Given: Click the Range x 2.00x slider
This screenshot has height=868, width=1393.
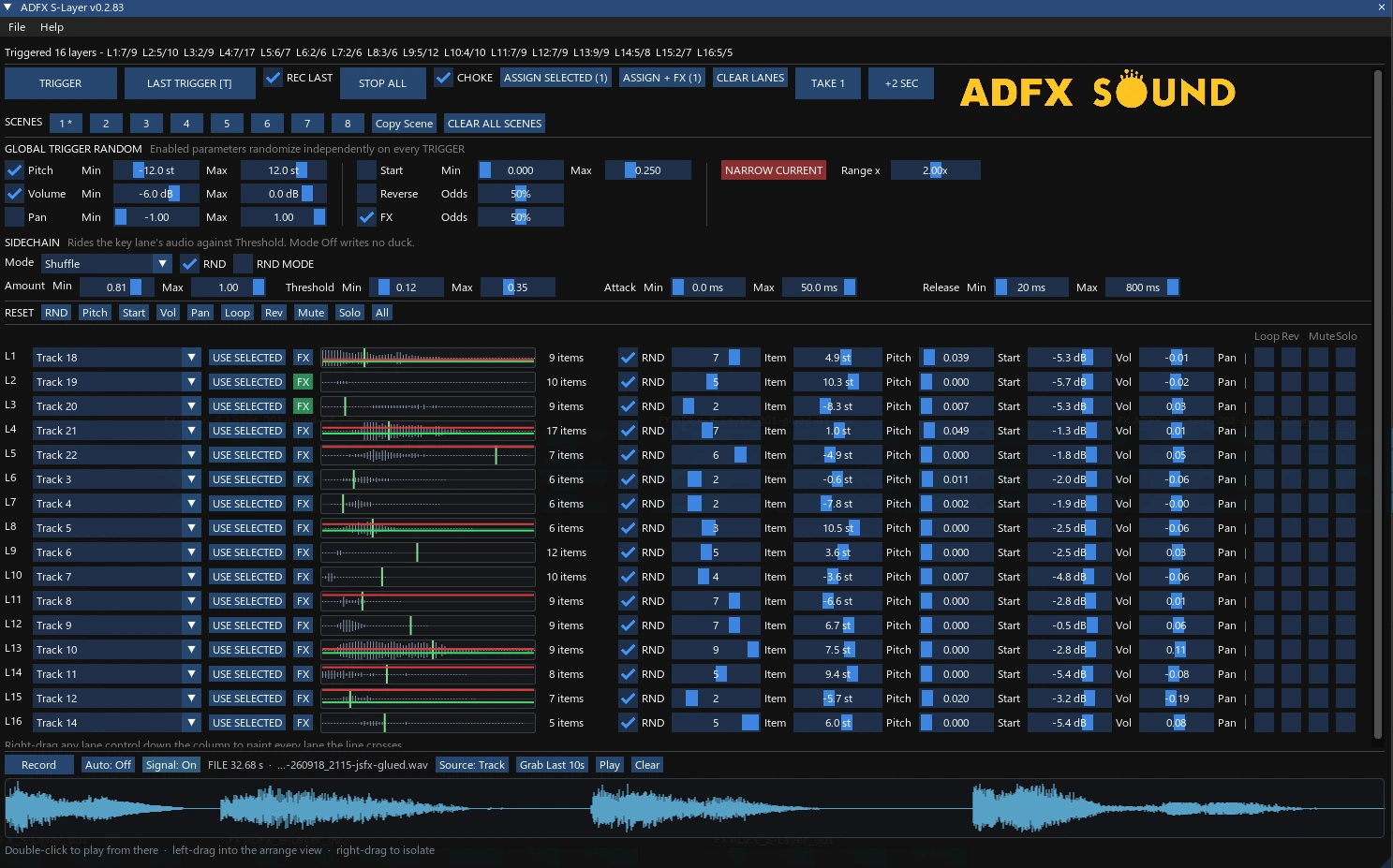Looking at the screenshot, I should click(x=935, y=170).
